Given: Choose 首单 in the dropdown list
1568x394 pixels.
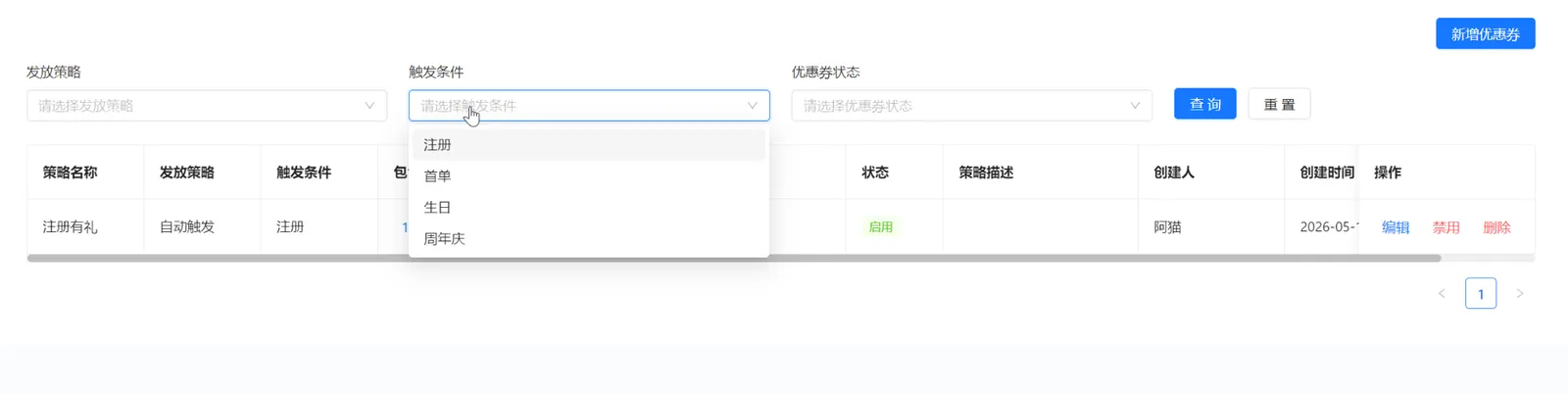Looking at the screenshot, I should point(588,176).
